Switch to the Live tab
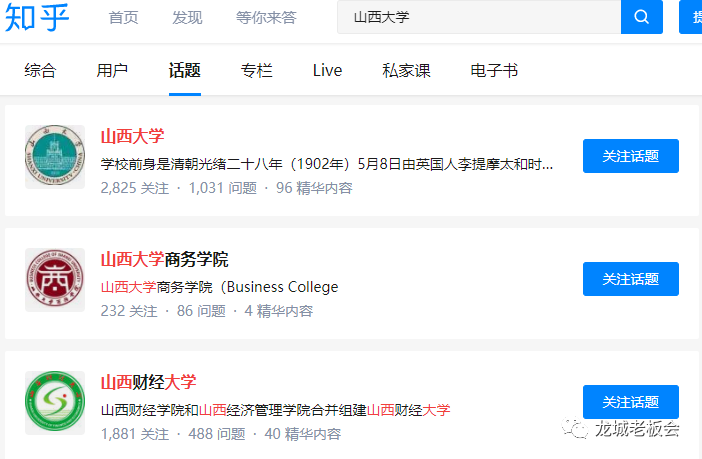 point(327,70)
